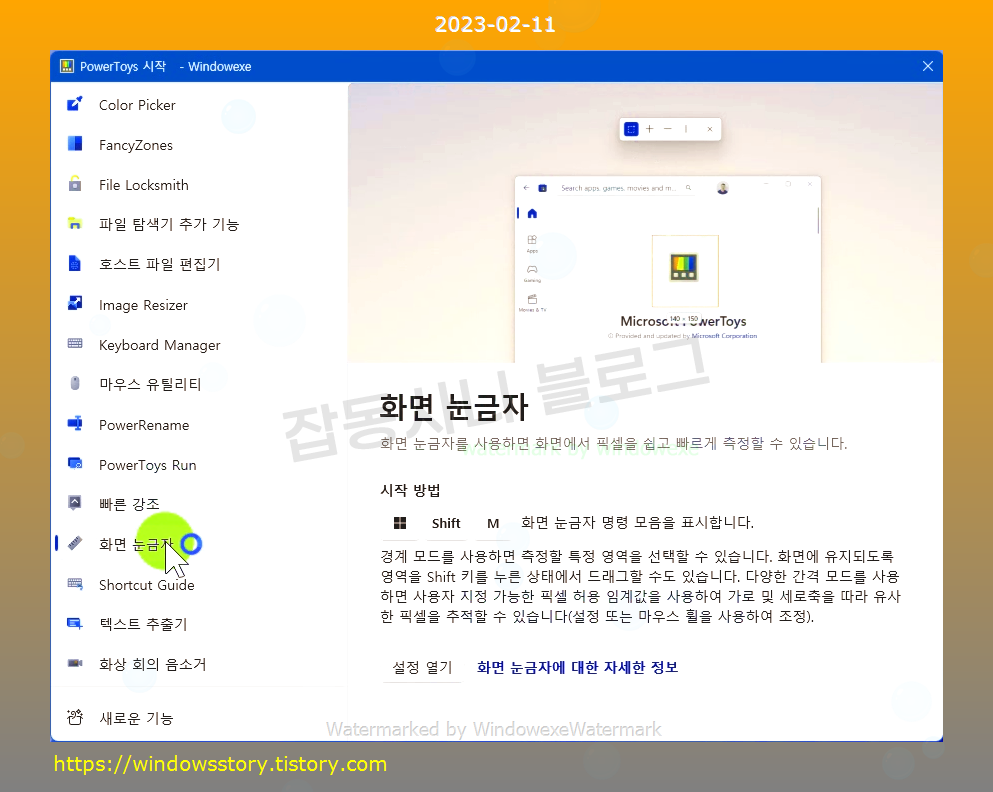
Task: Click the 마우스 유틸리티 mouse icon
Action: point(75,383)
